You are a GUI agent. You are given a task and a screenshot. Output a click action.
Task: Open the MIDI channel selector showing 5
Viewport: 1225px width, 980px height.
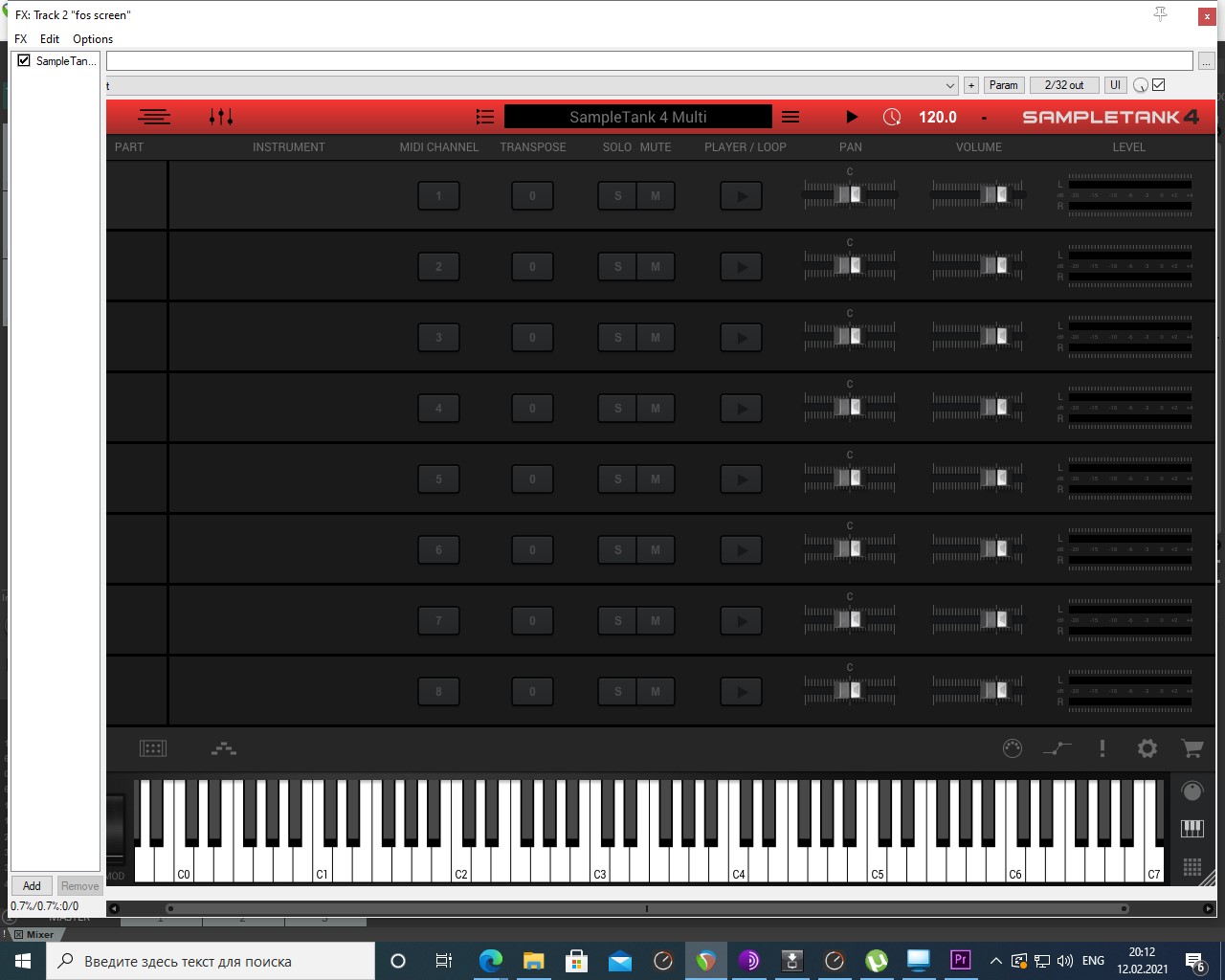pyautogui.click(x=439, y=479)
